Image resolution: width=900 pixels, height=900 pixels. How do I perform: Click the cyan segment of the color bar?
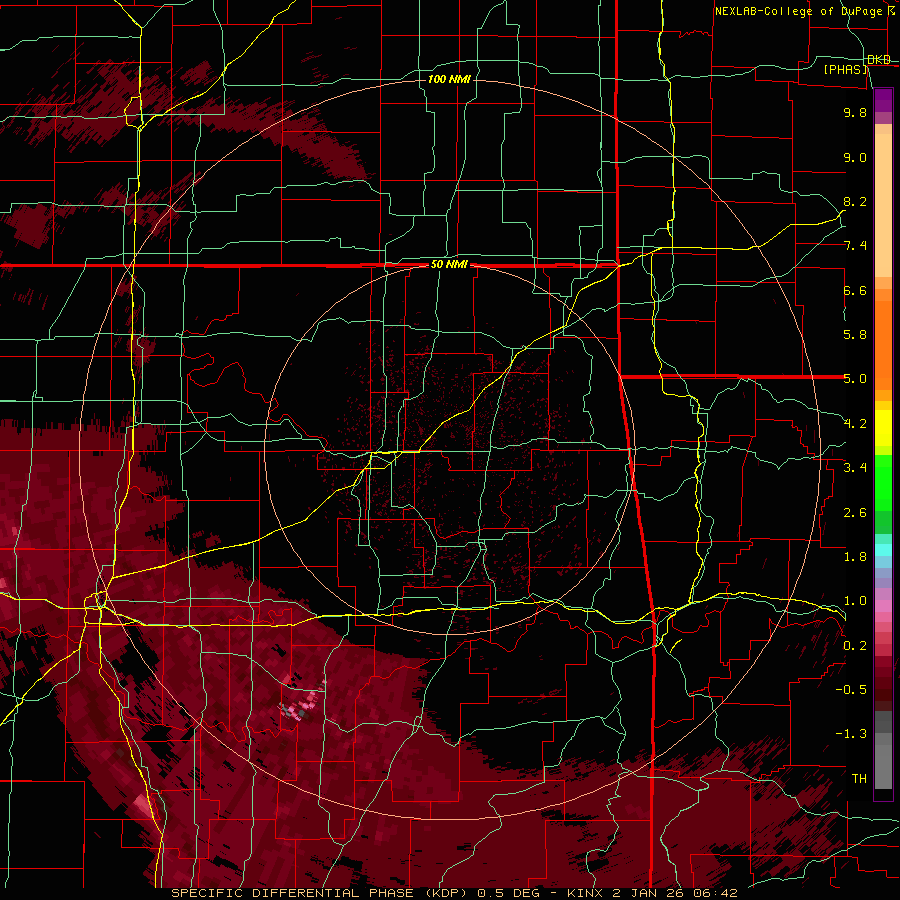pyautogui.click(x=883, y=550)
